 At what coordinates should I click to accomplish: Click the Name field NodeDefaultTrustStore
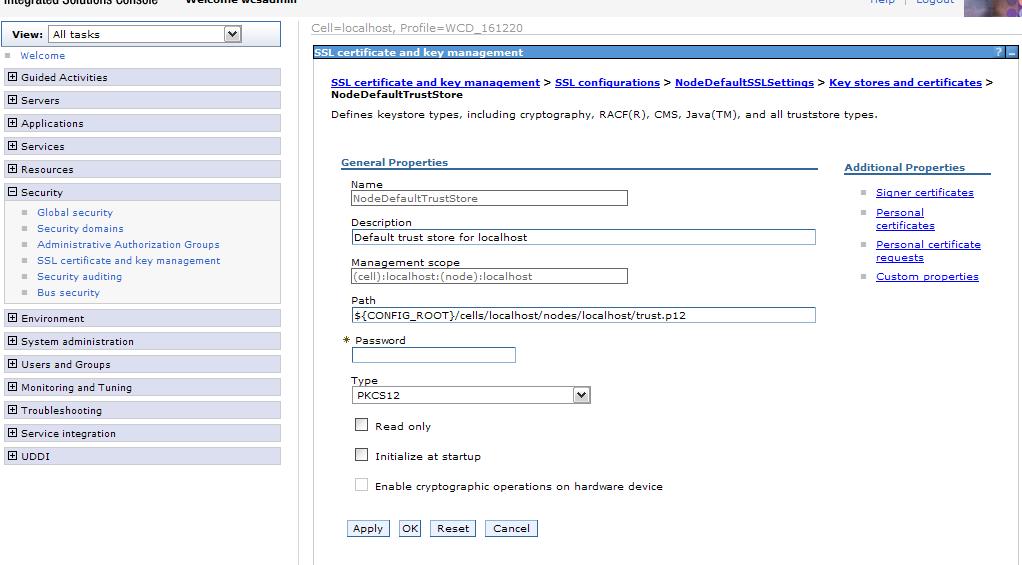(x=489, y=198)
